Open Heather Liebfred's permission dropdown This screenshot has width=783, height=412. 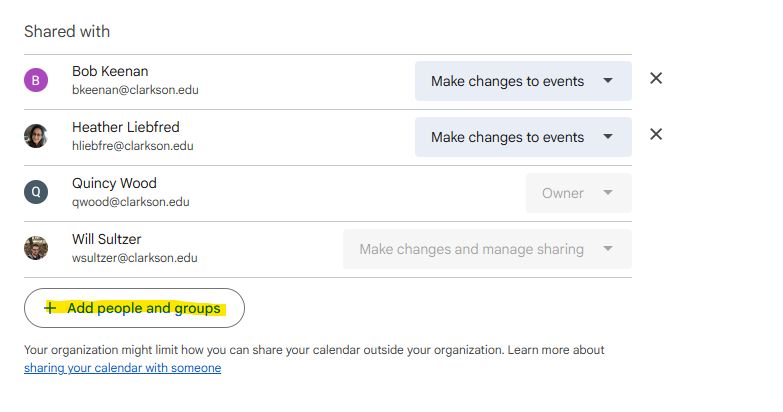tap(523, 137)
